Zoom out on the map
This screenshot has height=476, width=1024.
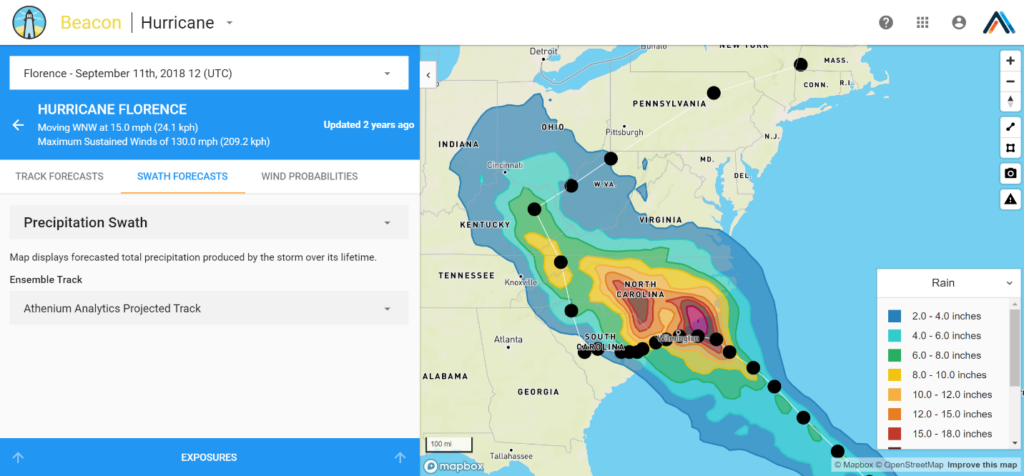coord(1010,81)
